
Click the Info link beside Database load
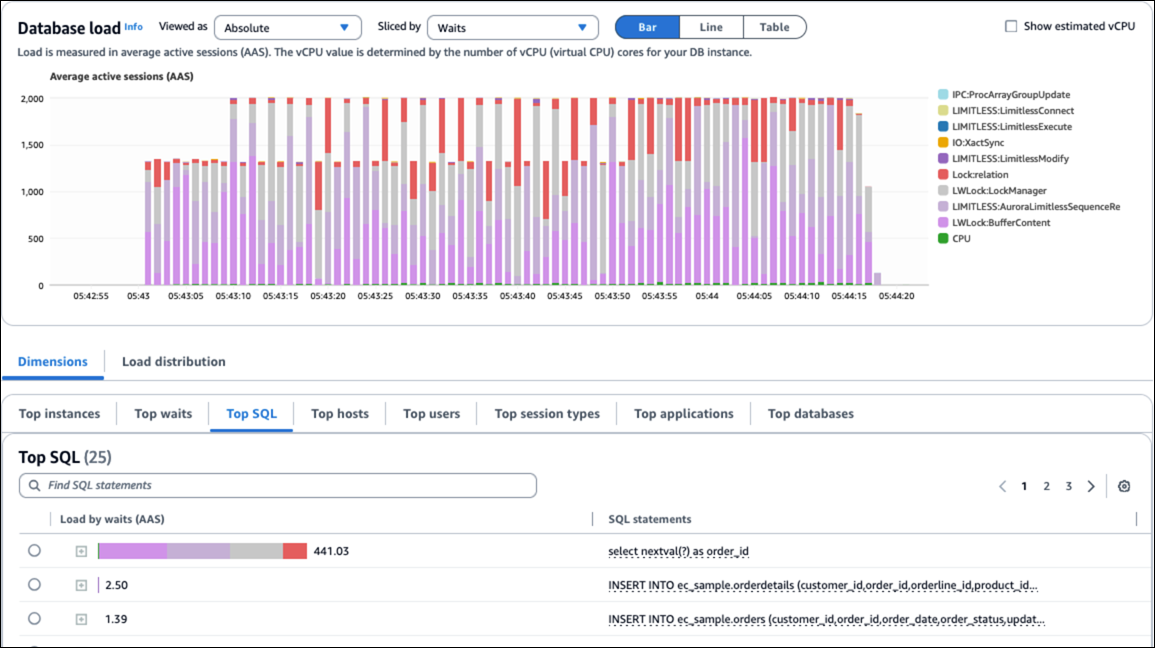(x=133, y=27)
